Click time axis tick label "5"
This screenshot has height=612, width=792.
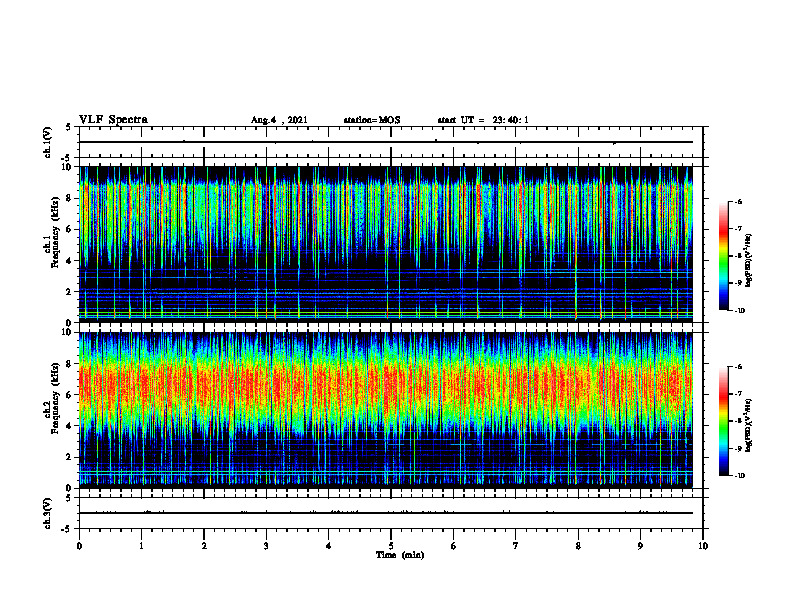(x=391, y=546)
